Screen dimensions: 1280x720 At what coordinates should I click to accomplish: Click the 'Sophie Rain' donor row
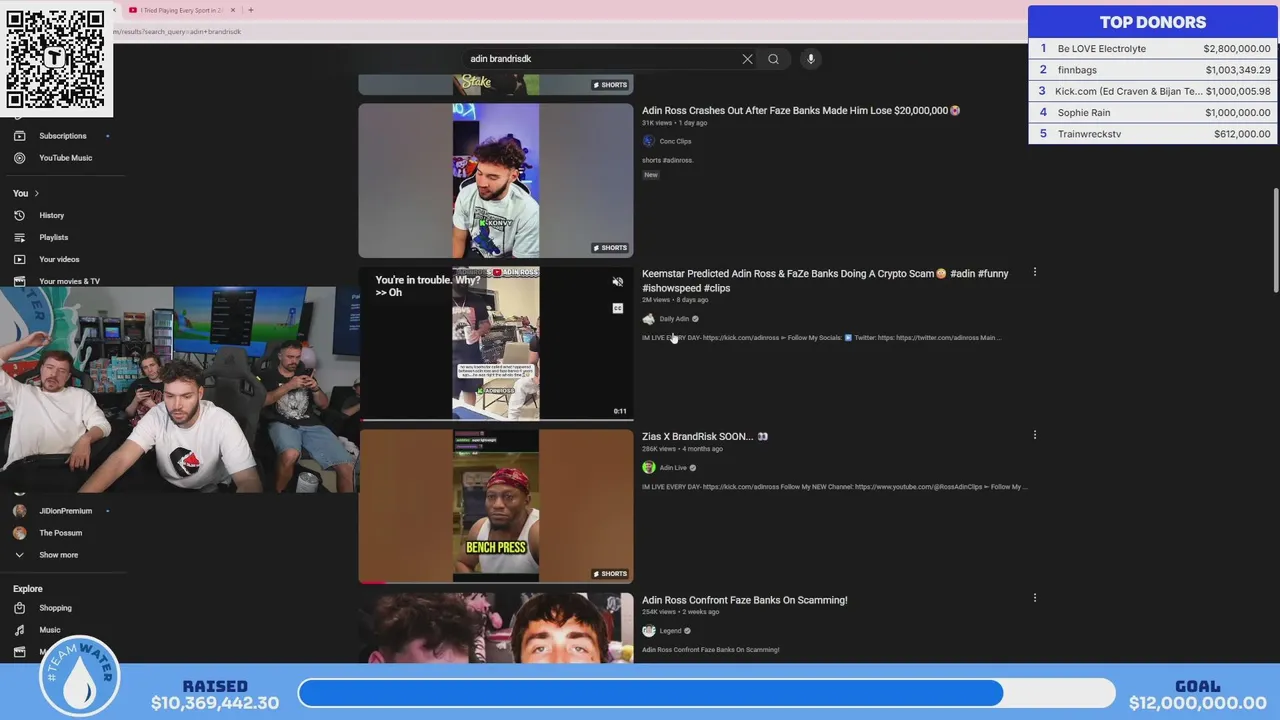point(1153,112)
